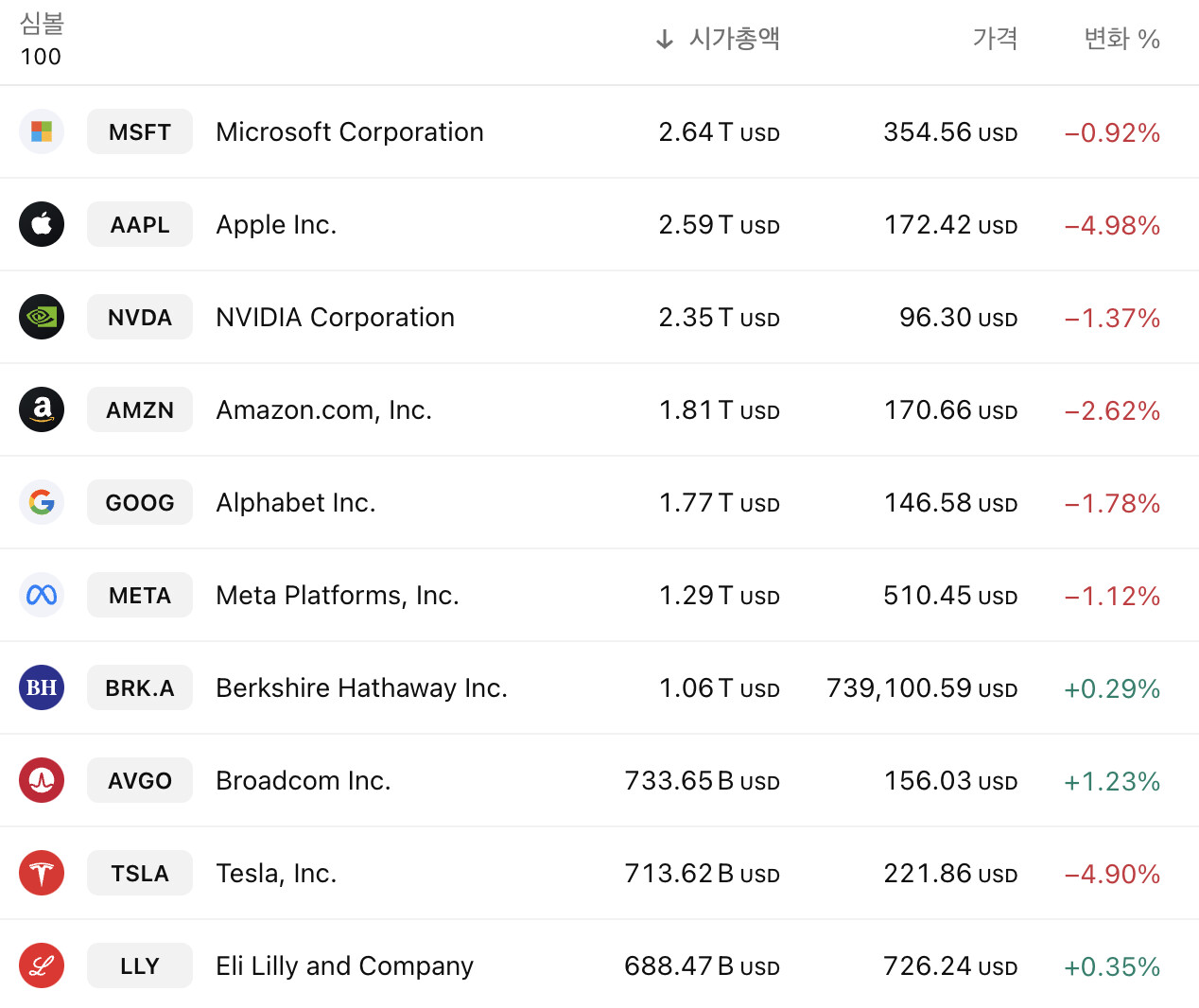Sort by 가격 column header

click(x=995, y=39)
